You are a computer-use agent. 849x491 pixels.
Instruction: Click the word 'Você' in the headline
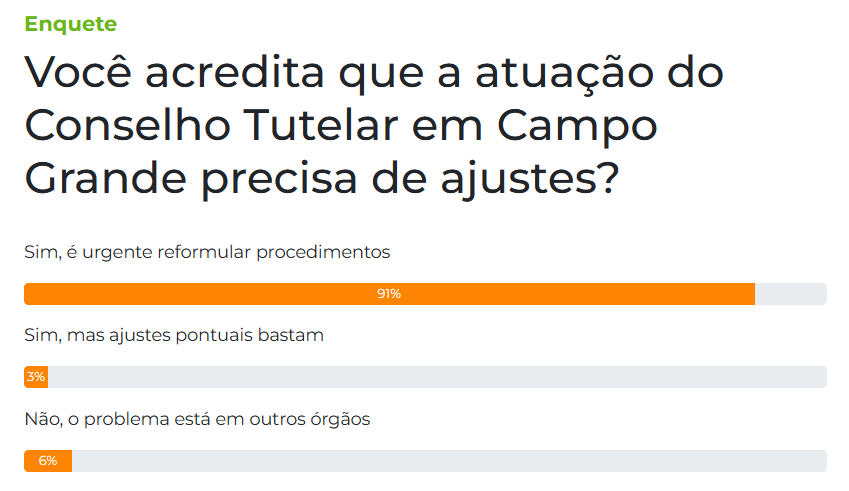pyautogui.click(x=78, y=71)
